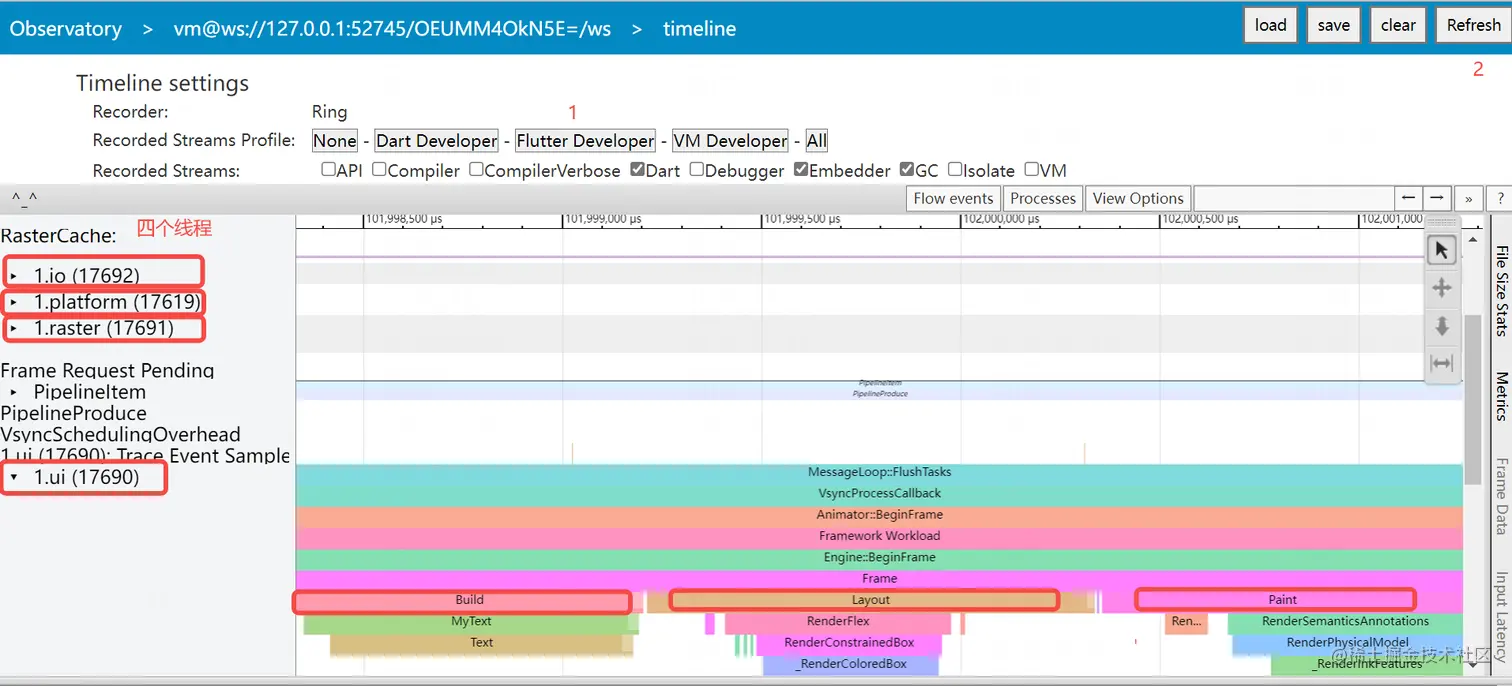The height and width of the screenshot is (686, 1512).
Task: Open the View Options dropdown
Action: click(x=1138, y=198)
